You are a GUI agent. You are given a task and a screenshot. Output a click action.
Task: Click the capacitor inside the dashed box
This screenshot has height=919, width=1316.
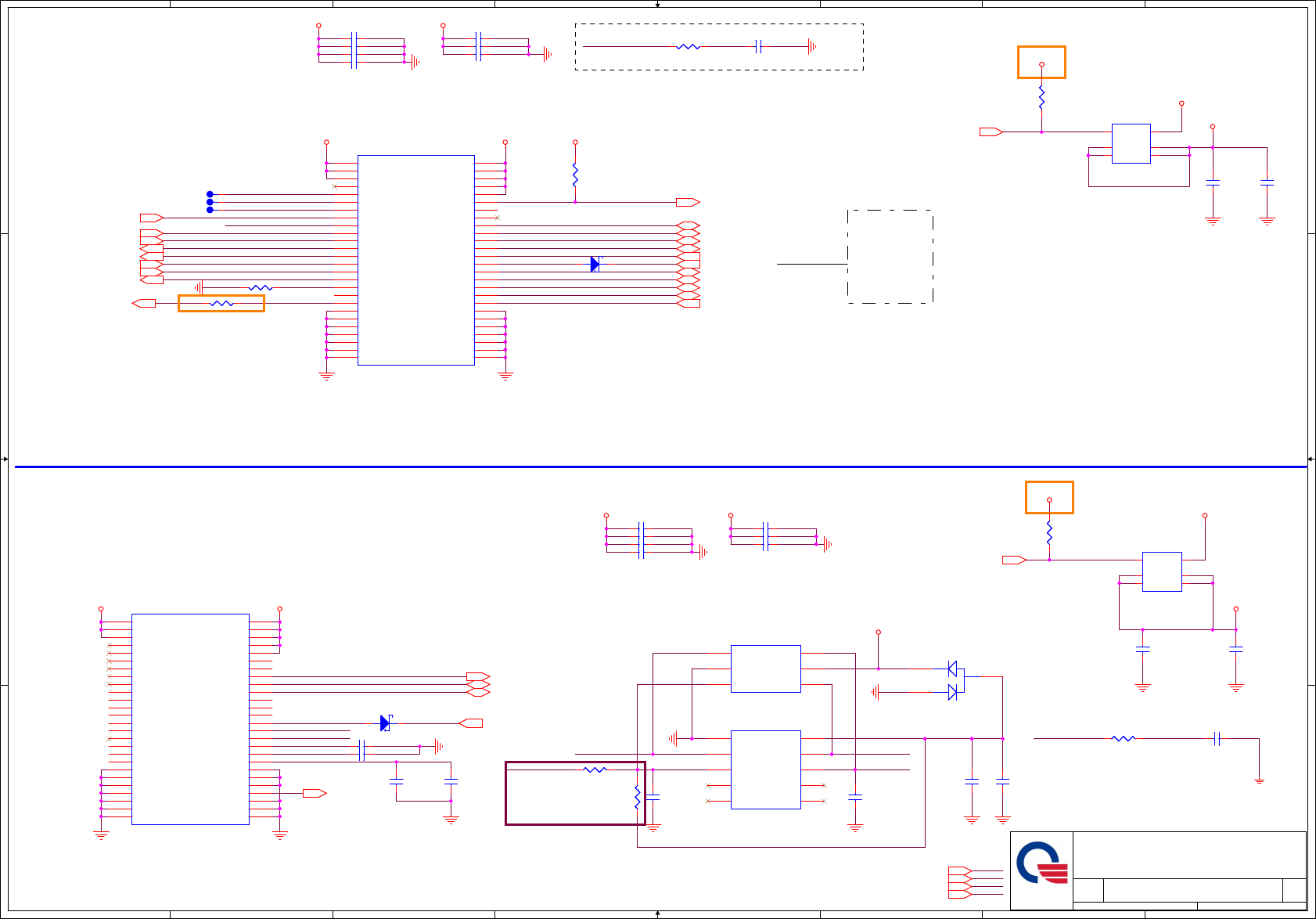point(758,47)
